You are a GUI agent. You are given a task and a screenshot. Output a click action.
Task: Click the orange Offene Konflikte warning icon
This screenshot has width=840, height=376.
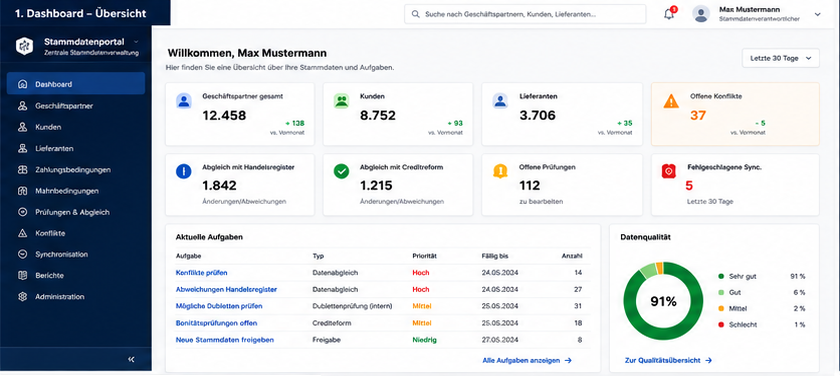[x=671, y=101]
